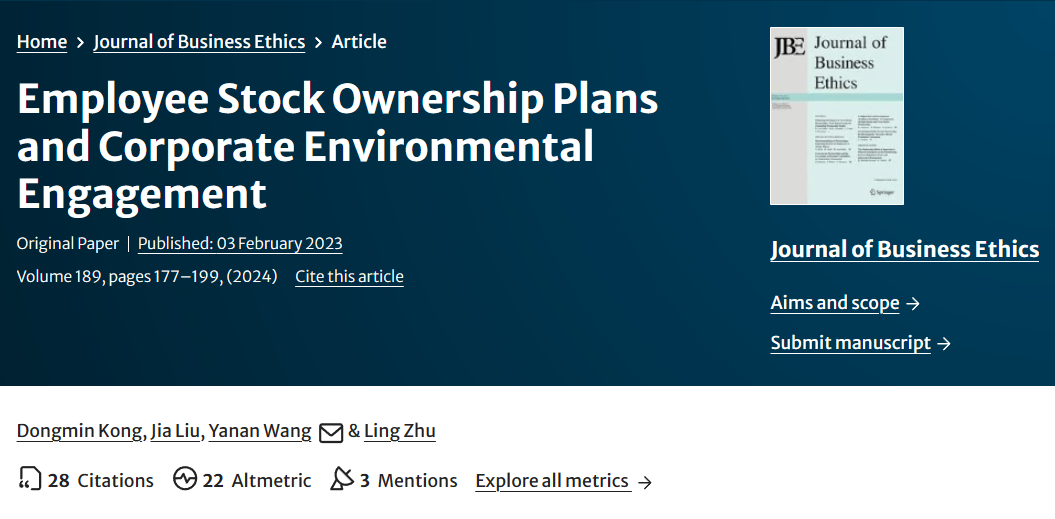Open Journal of Business Ethics sidebar heading link
This screenshot has height=519, width=1055.
pyautogui.click(x=904, y=249)
